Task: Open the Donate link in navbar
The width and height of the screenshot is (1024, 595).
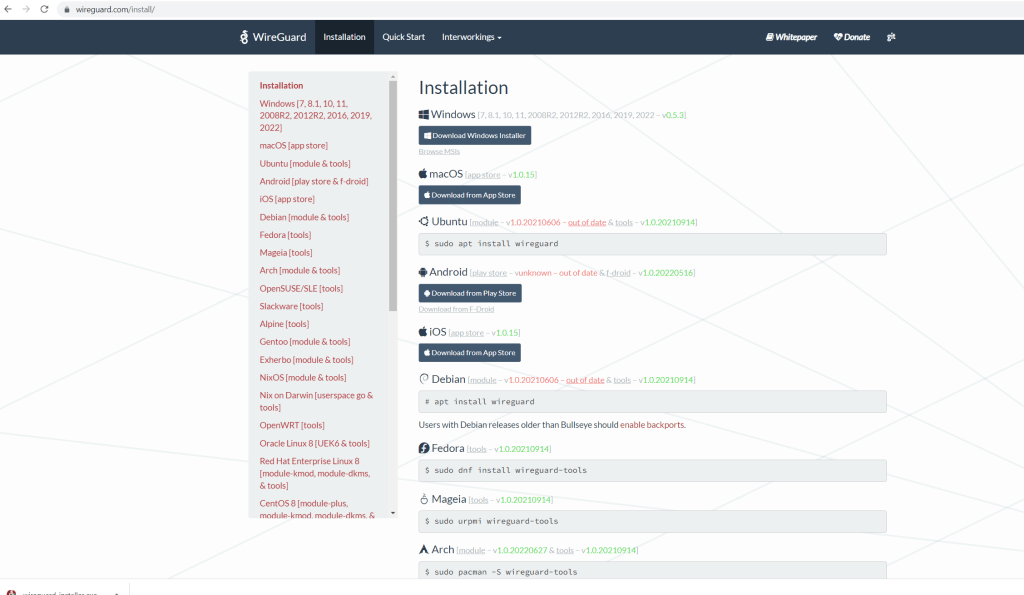Action: click(x=852, y=37)
